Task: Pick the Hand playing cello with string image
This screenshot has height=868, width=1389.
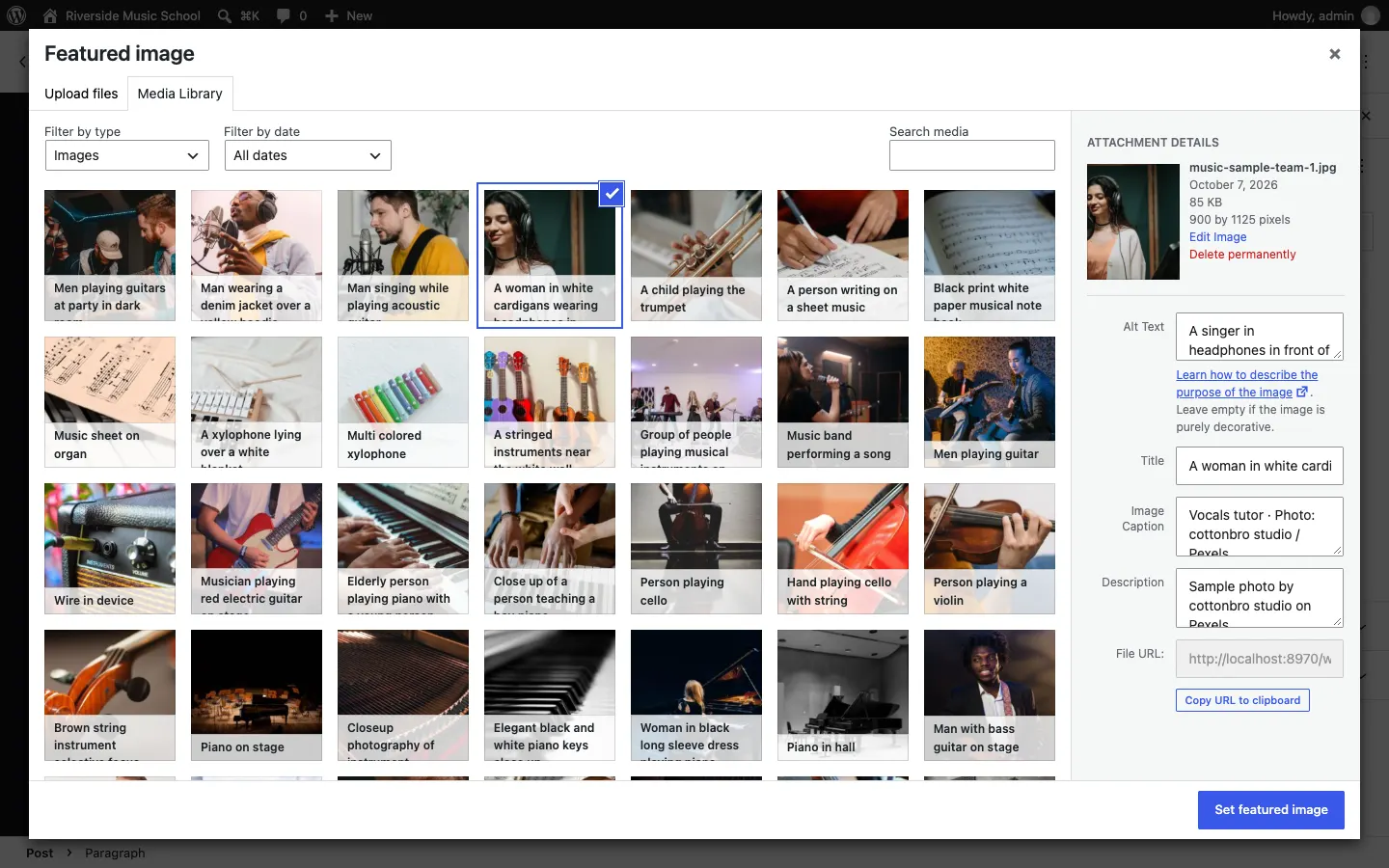Action: click(843, 549)
